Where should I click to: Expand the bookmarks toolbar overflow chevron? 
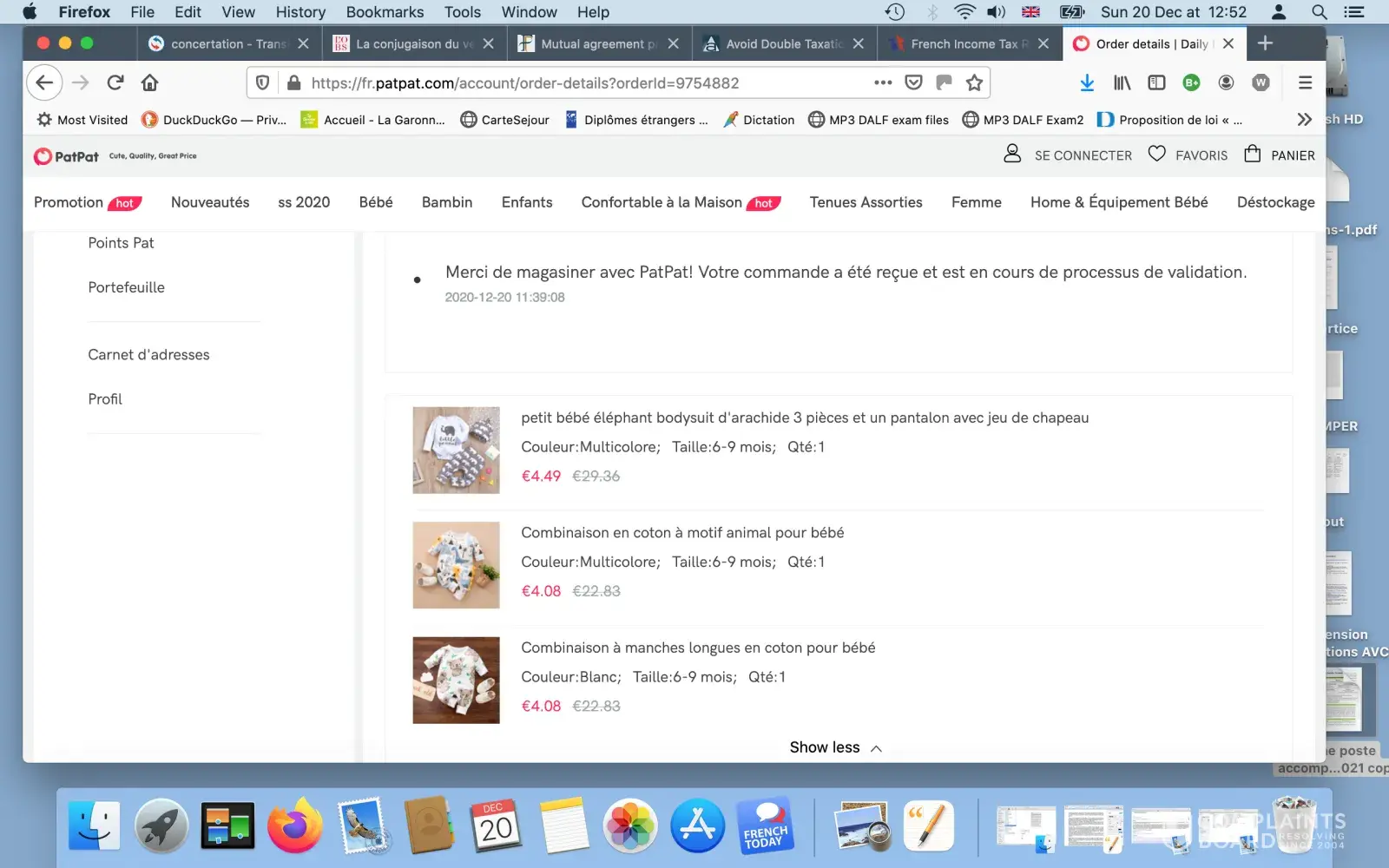click(1304, 120)
